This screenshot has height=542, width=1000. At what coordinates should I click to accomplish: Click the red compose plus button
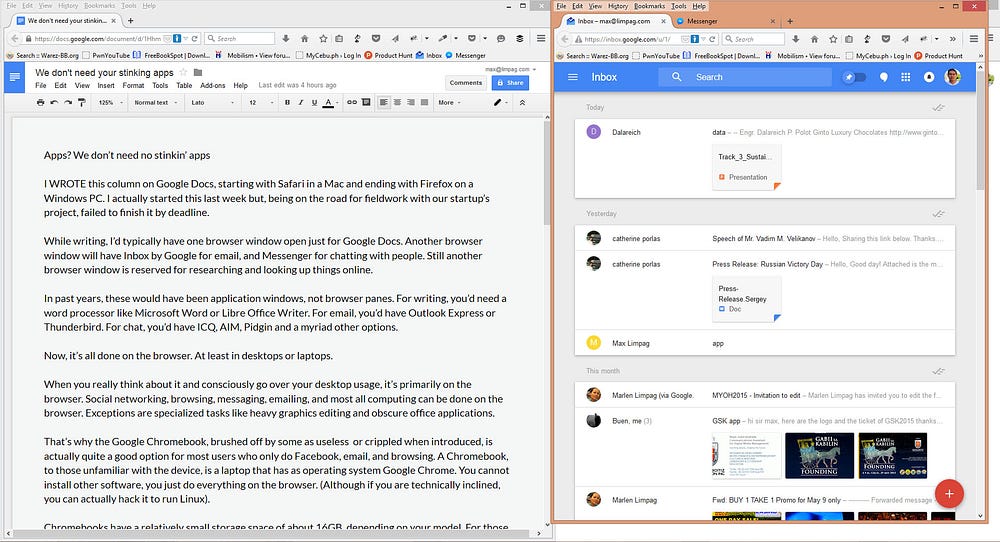(x=949, y=494)
